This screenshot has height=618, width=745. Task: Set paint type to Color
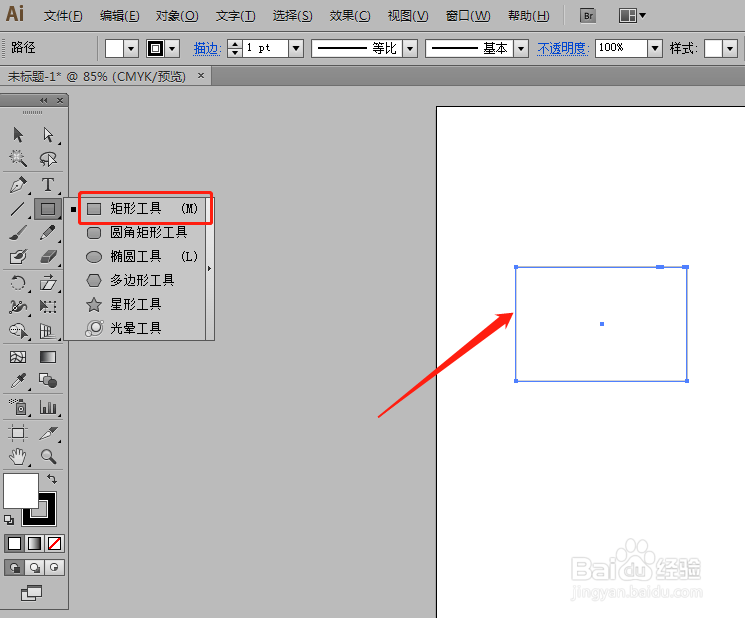pyautogui.click(x=15, y=543)
